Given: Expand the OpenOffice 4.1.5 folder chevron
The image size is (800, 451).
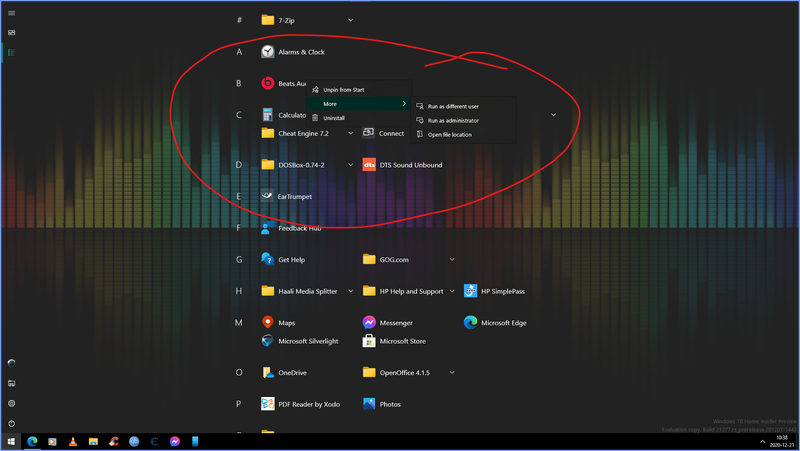Looking at the screenshot, I should [x=452, y=373].
